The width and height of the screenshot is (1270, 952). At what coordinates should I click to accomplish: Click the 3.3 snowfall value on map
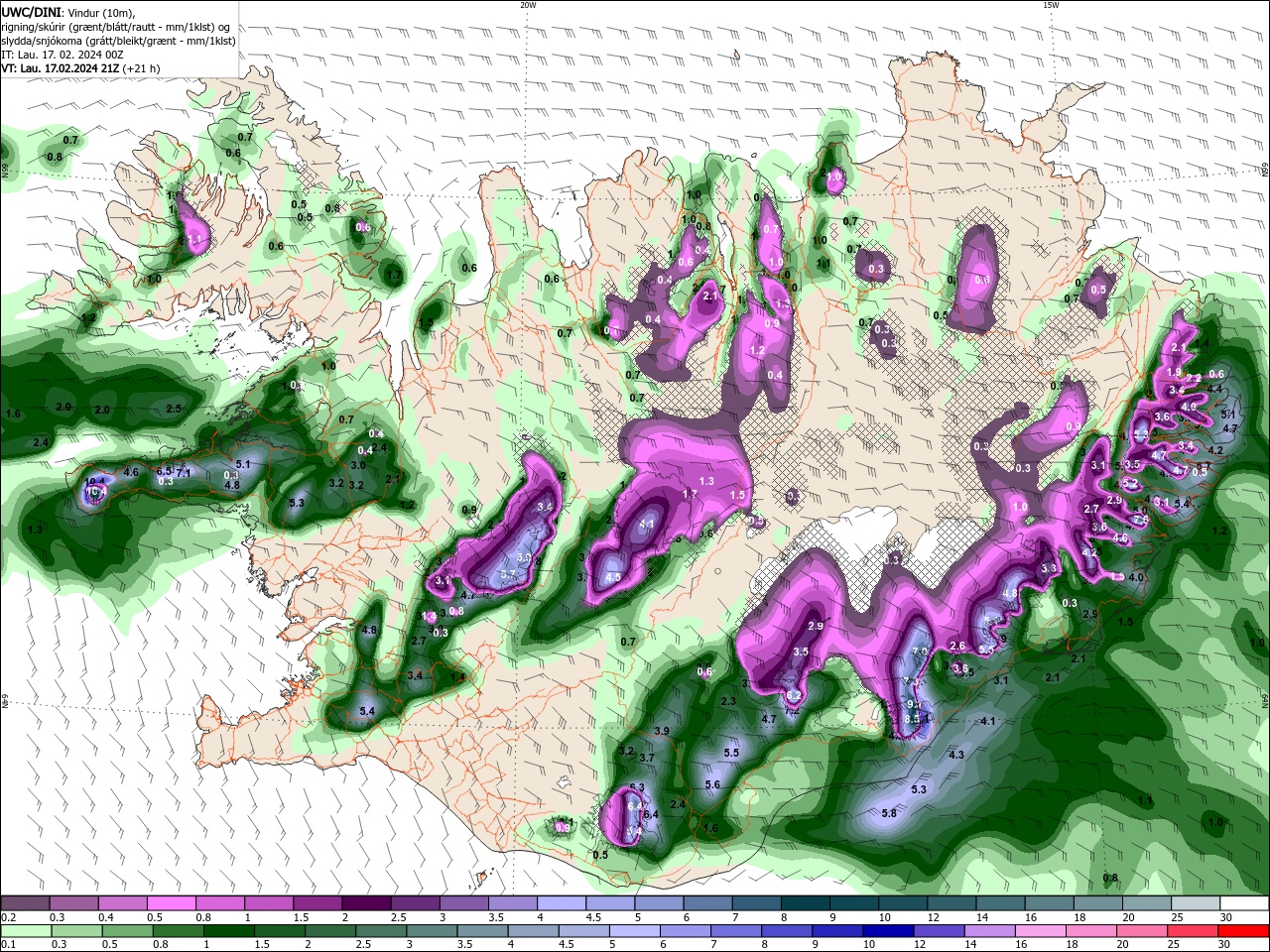[x=1049, y=567]
